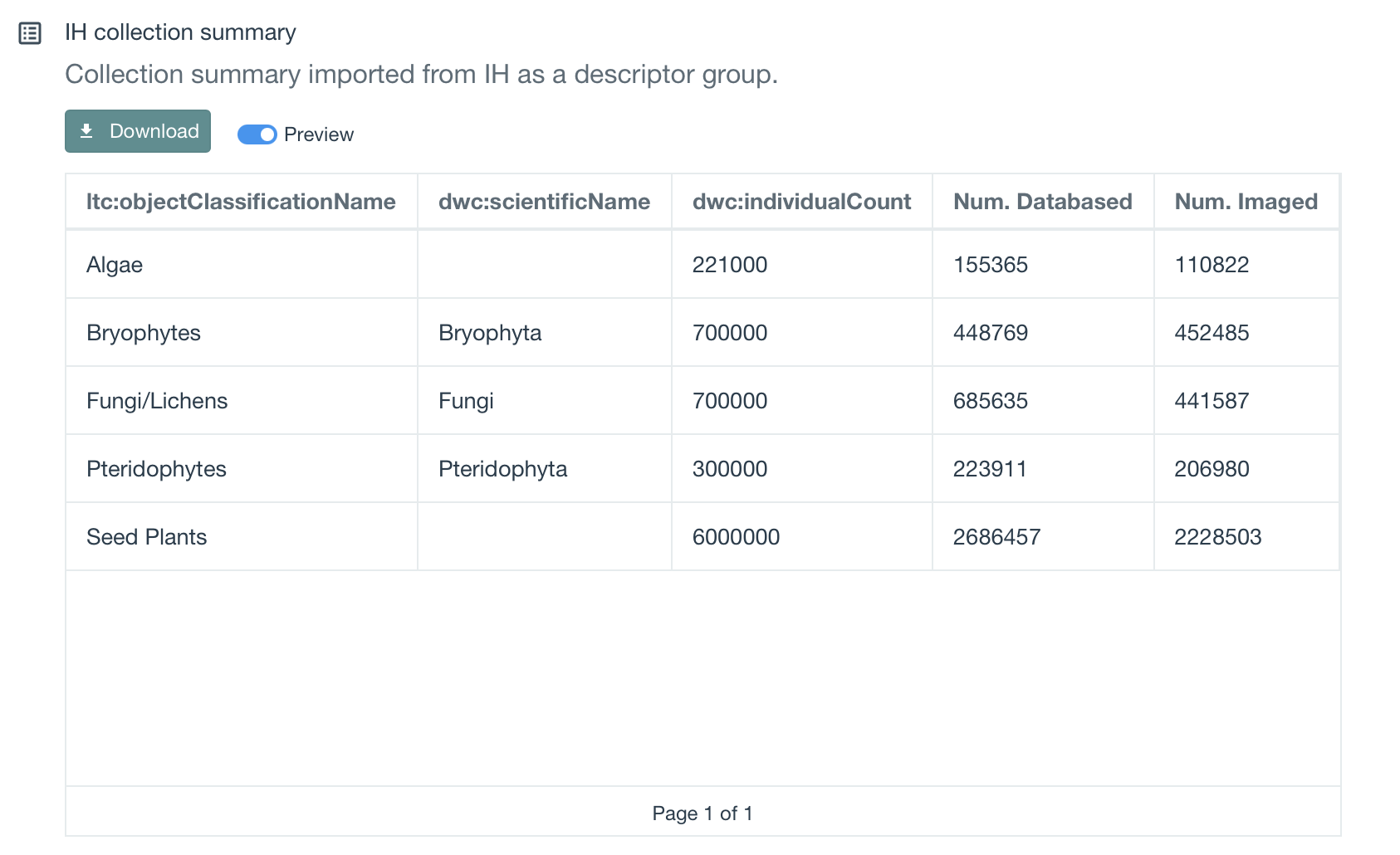The height and width of the screenshot is (855, 1400).
Task: Click the Download button
Action: coord(138,131)
